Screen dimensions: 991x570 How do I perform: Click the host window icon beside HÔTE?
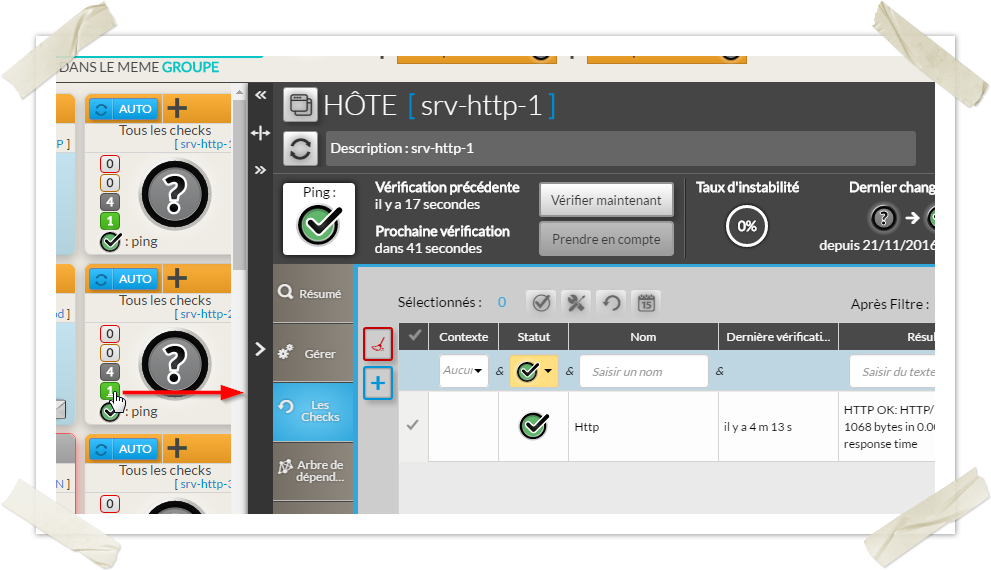tap(300, 105)
